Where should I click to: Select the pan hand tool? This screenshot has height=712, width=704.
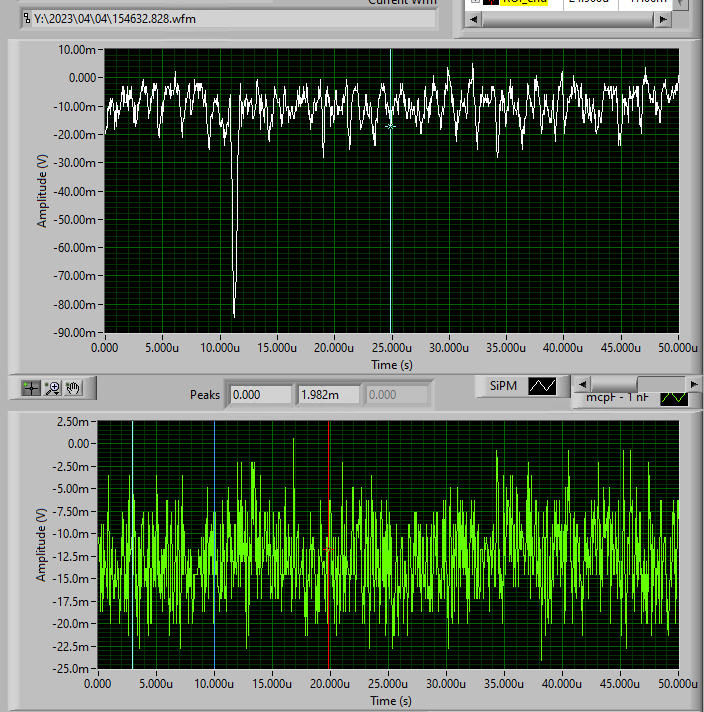[74, 388]
